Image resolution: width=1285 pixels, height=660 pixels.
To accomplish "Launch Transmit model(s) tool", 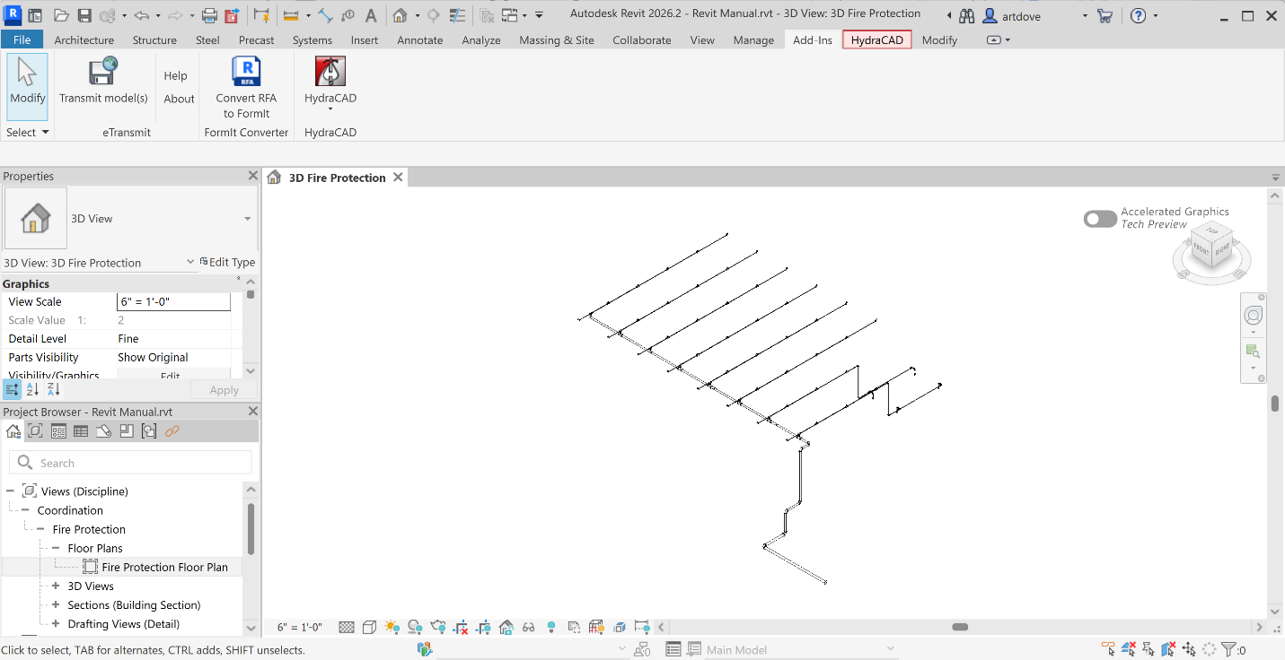I will 103,81.
